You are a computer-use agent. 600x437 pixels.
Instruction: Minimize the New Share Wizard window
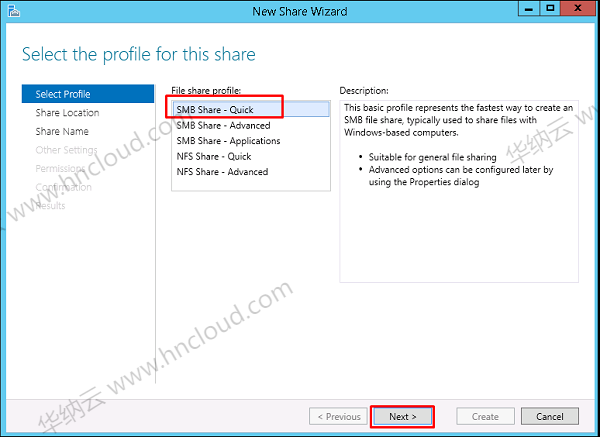tap(529, 8)
